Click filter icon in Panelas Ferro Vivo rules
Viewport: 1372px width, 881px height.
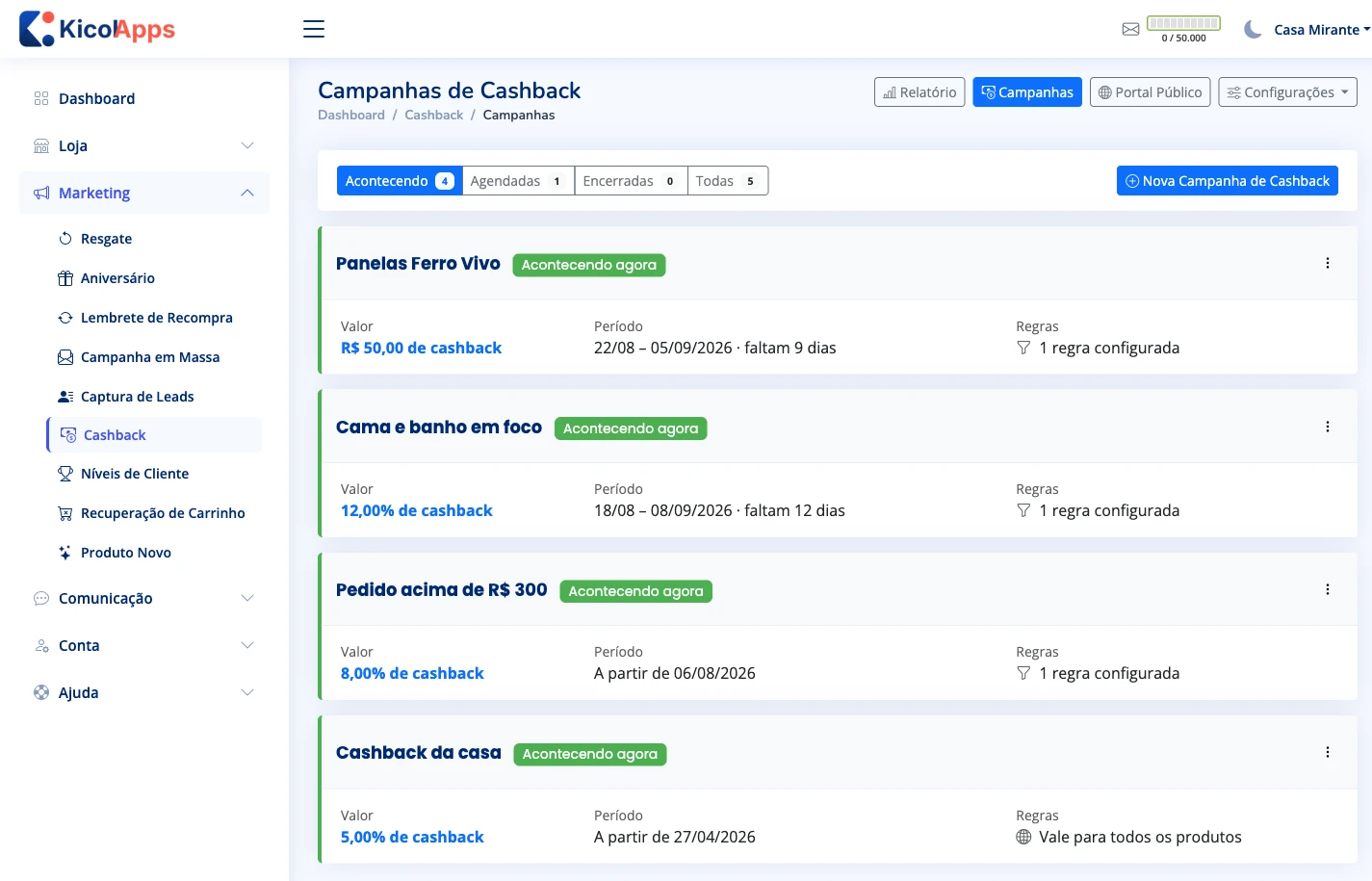click(x=1023, y=348)
